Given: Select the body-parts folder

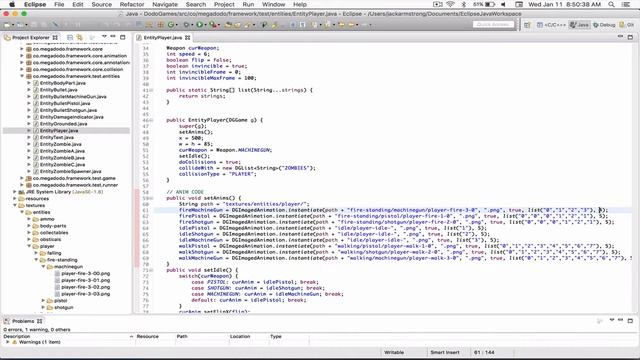Looking at the screenshot, I should pyautogui.click(x=53, y=226).
